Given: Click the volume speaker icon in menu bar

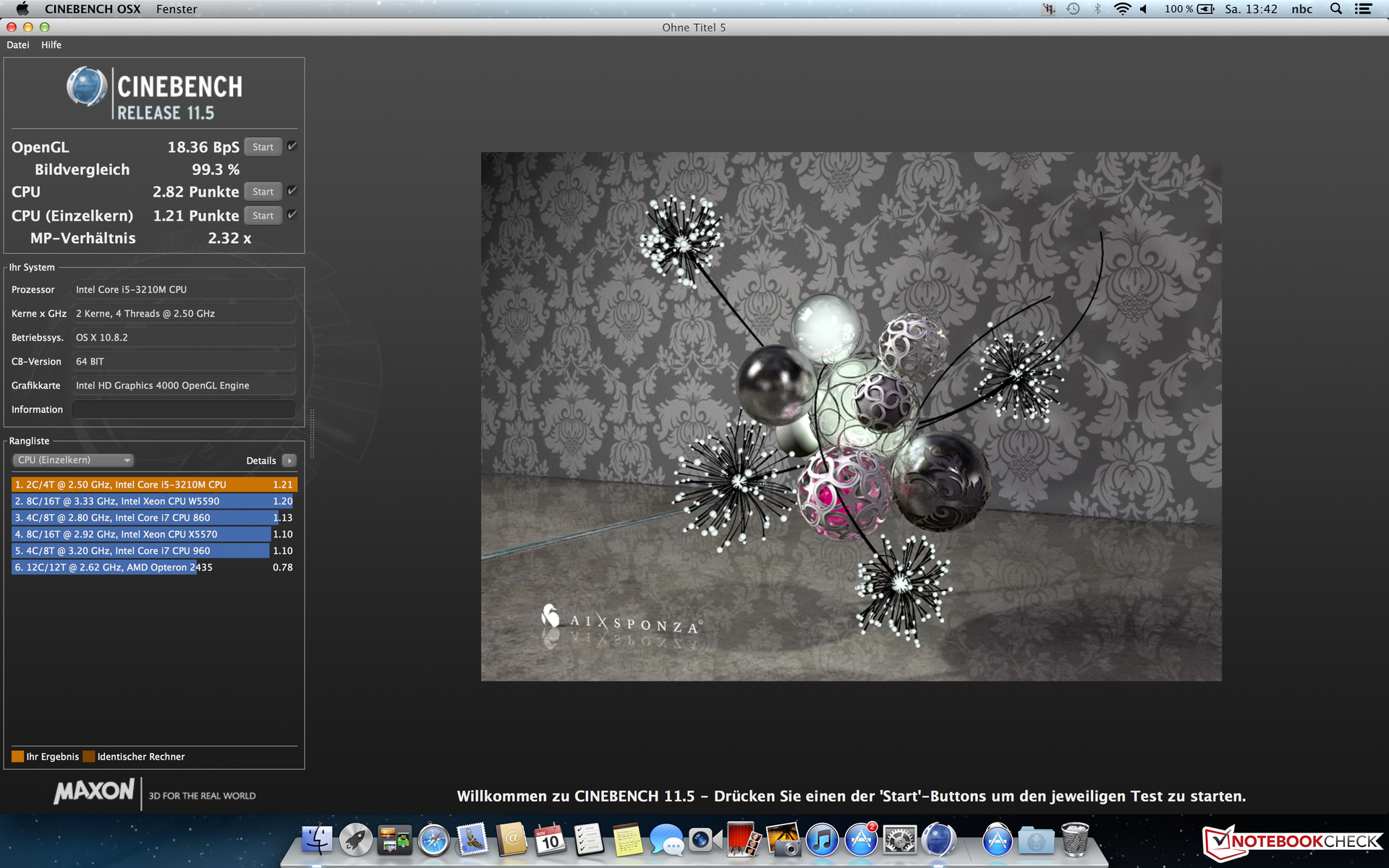Looking at the screenshot, I should pos(1144,9).
